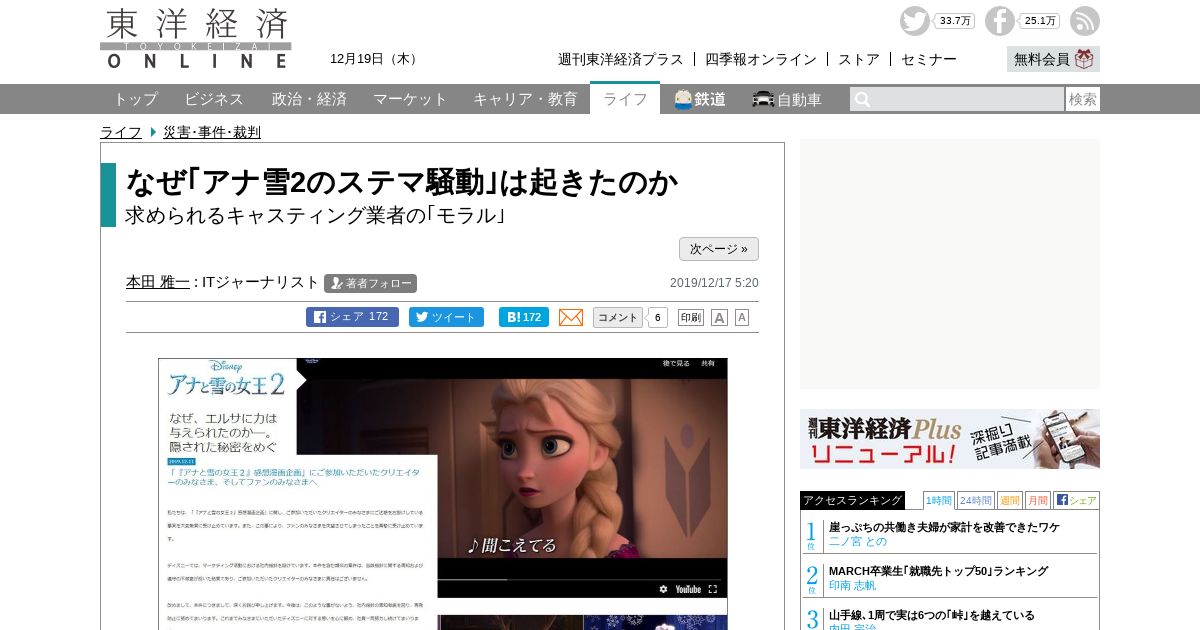Open the キャリア・教育 navigation tab
The image size is (1200, 630).
(525, 99)
